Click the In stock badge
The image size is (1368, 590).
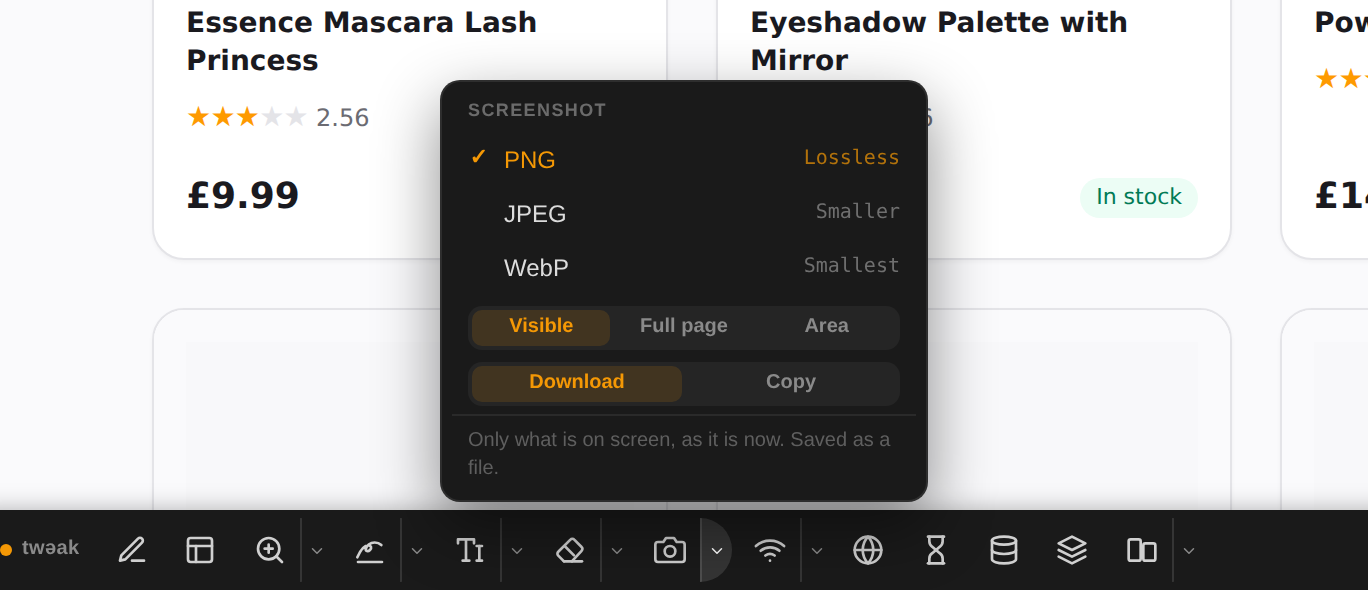click(x=1139, y=197)
